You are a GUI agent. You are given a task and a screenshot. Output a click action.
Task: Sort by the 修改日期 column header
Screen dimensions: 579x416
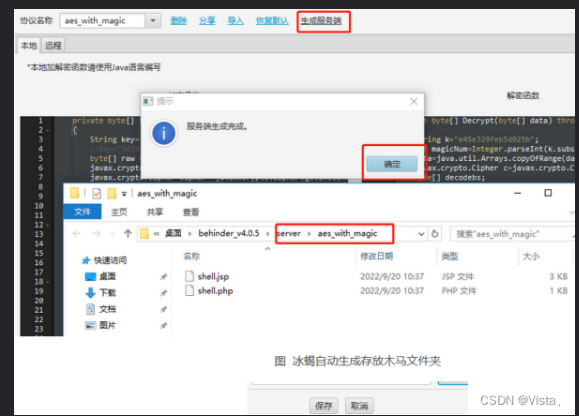coord(376,256)
